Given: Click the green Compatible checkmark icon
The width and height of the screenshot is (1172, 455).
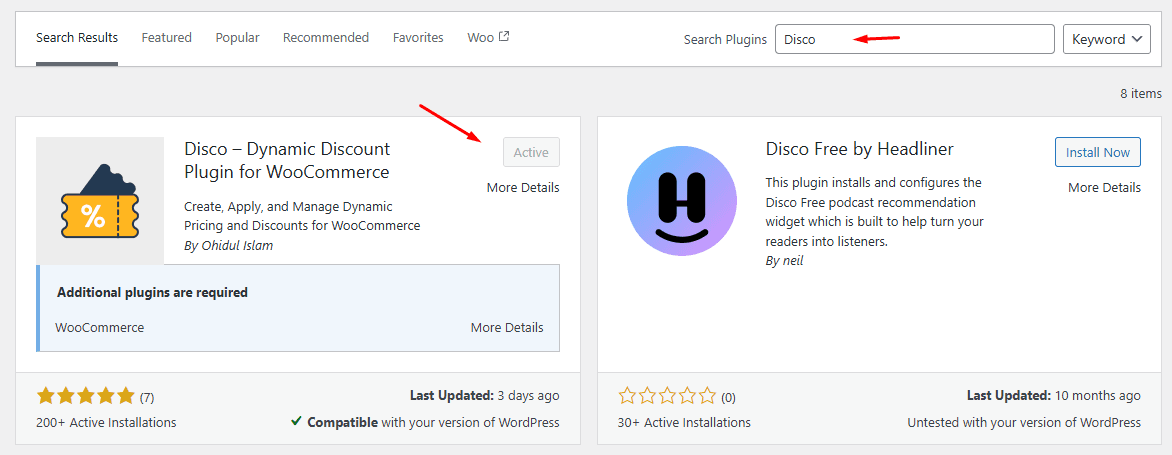Looking at the screenshot, I should pyautogui.click(x=296, y=421).
